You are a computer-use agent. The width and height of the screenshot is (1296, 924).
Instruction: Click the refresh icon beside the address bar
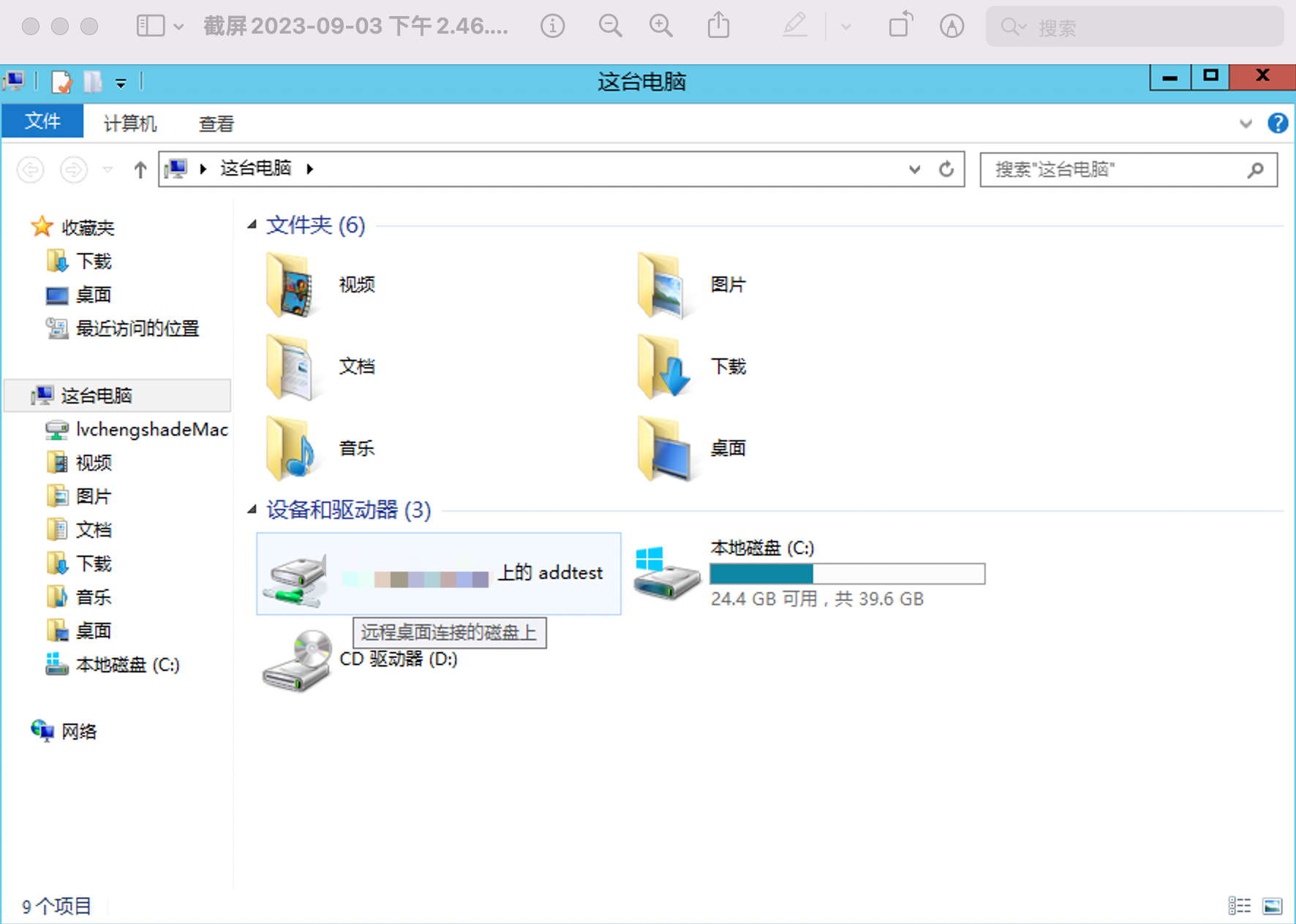click(x=947, y=169)
